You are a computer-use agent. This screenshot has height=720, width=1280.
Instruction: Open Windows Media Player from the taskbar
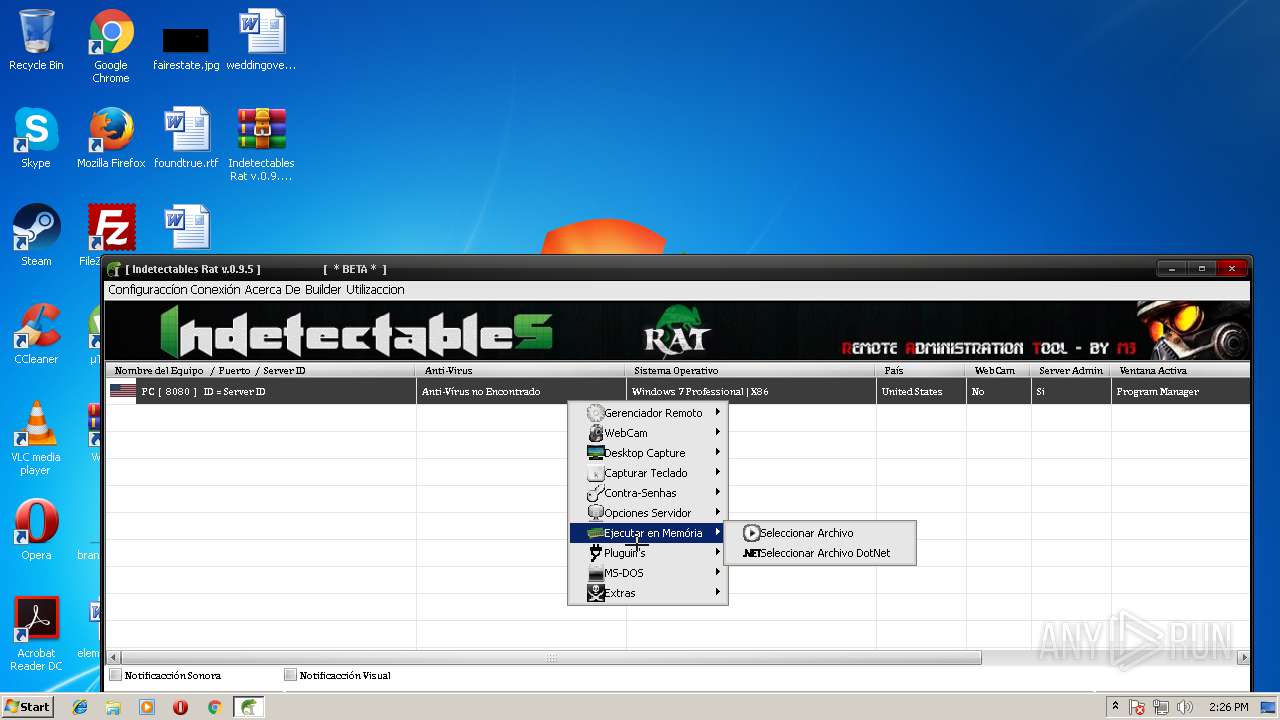(147, 707)
